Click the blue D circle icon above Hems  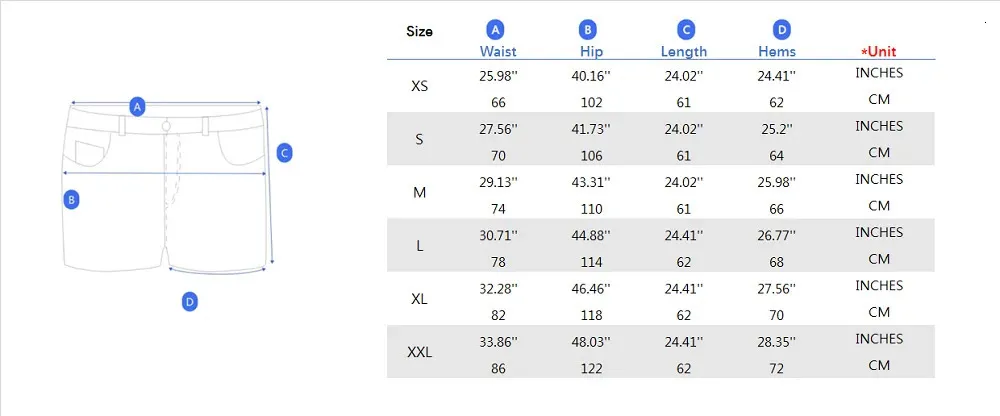coord(781,30)
